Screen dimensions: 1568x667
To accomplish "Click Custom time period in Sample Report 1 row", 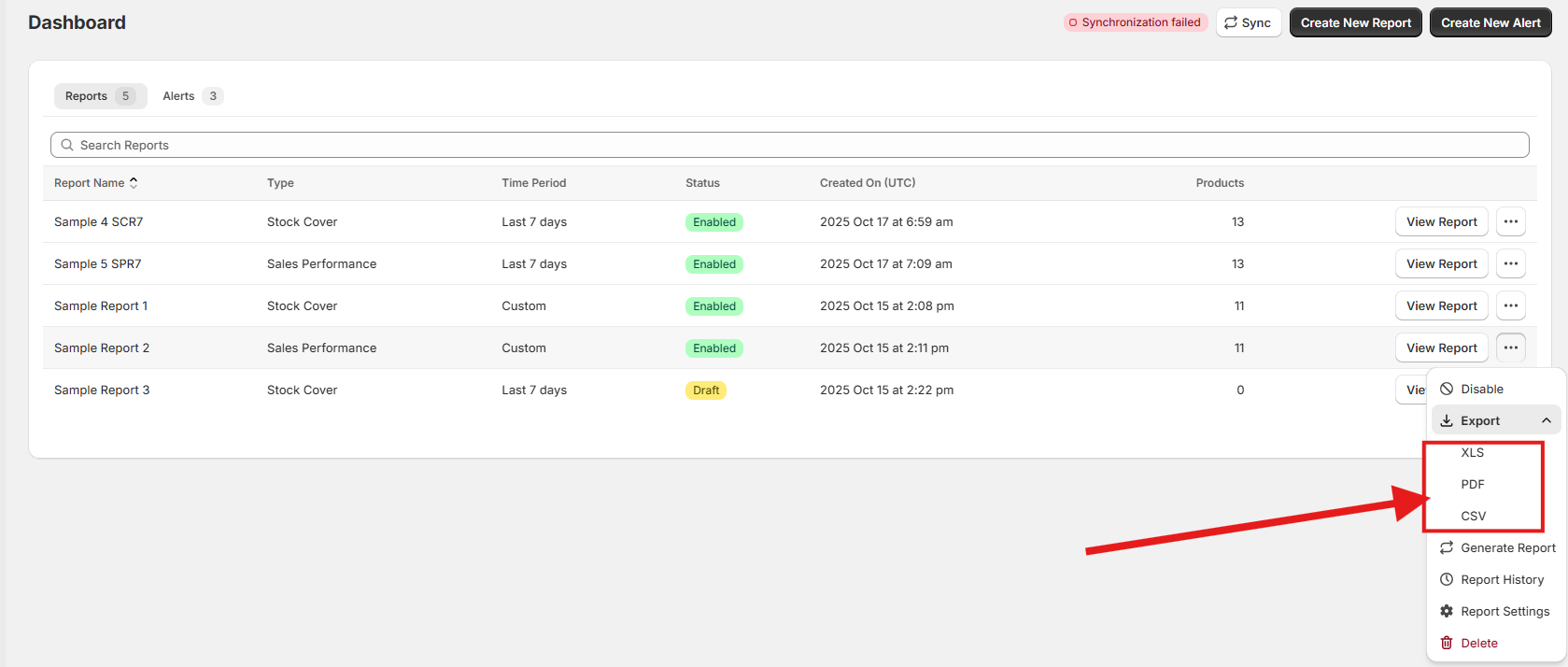I will pos(523,305).
